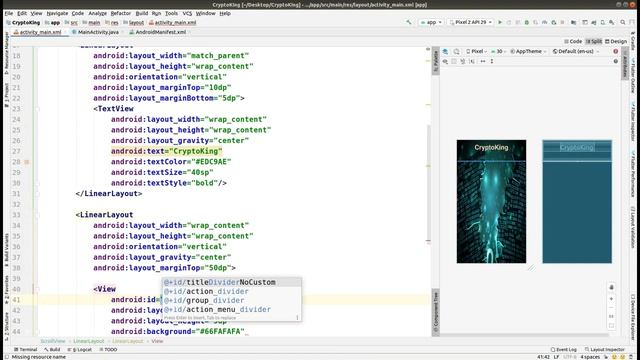Screen dimensions: 640x360
Task: Open the Terminal tool window
Action: pyautogui.click(x=25, y=349)
